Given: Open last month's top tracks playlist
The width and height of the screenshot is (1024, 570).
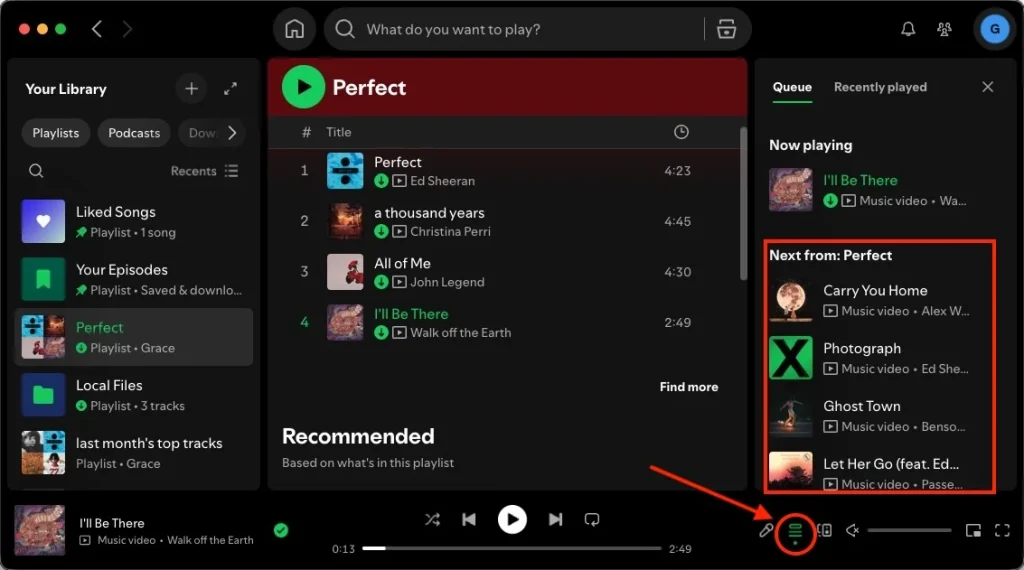Looking at the screenshot, I should pyautogui.click(x=134, y=452).
